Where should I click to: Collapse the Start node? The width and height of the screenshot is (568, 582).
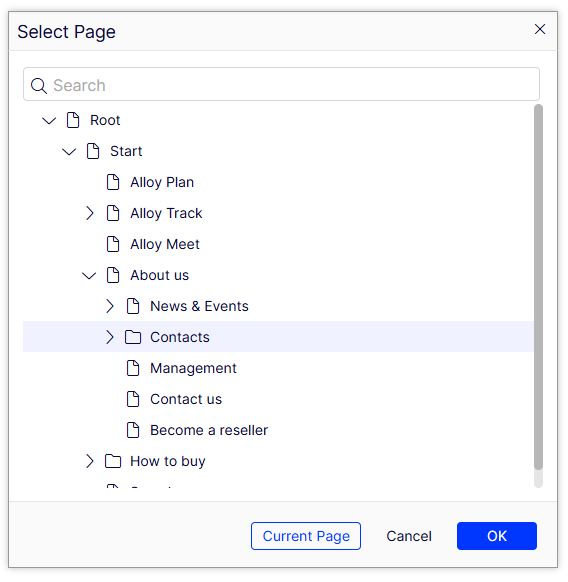[x=69, y=151]
